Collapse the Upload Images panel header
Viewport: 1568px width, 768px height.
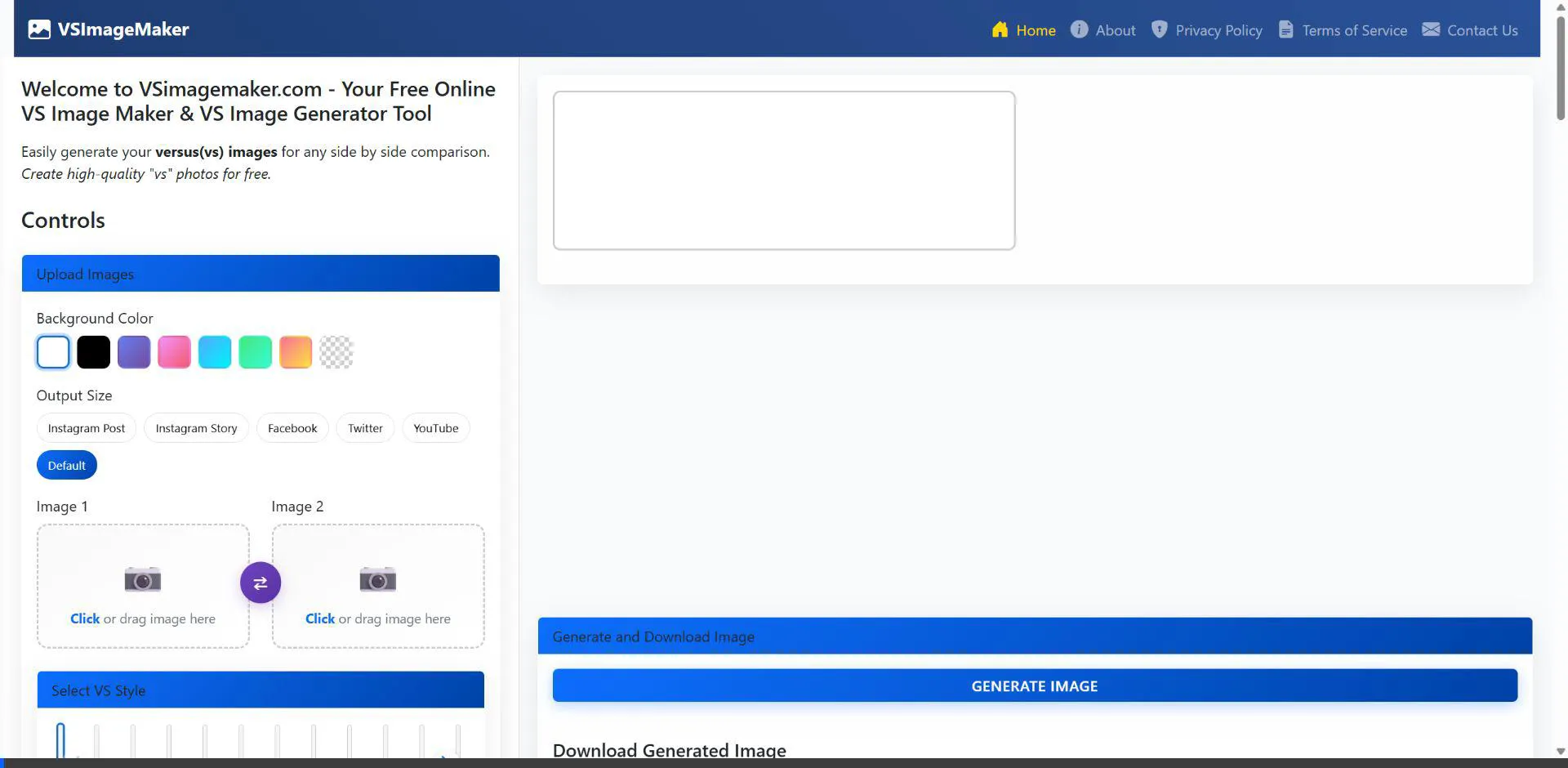pyautogui.click(x=261, y=274)
